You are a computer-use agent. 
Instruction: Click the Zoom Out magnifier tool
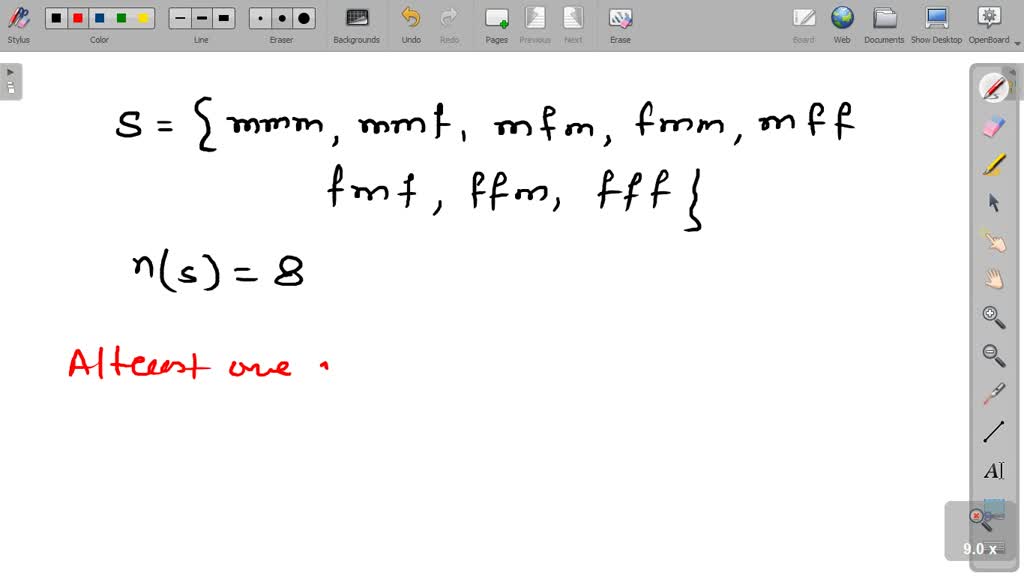[x=993, y=355]
